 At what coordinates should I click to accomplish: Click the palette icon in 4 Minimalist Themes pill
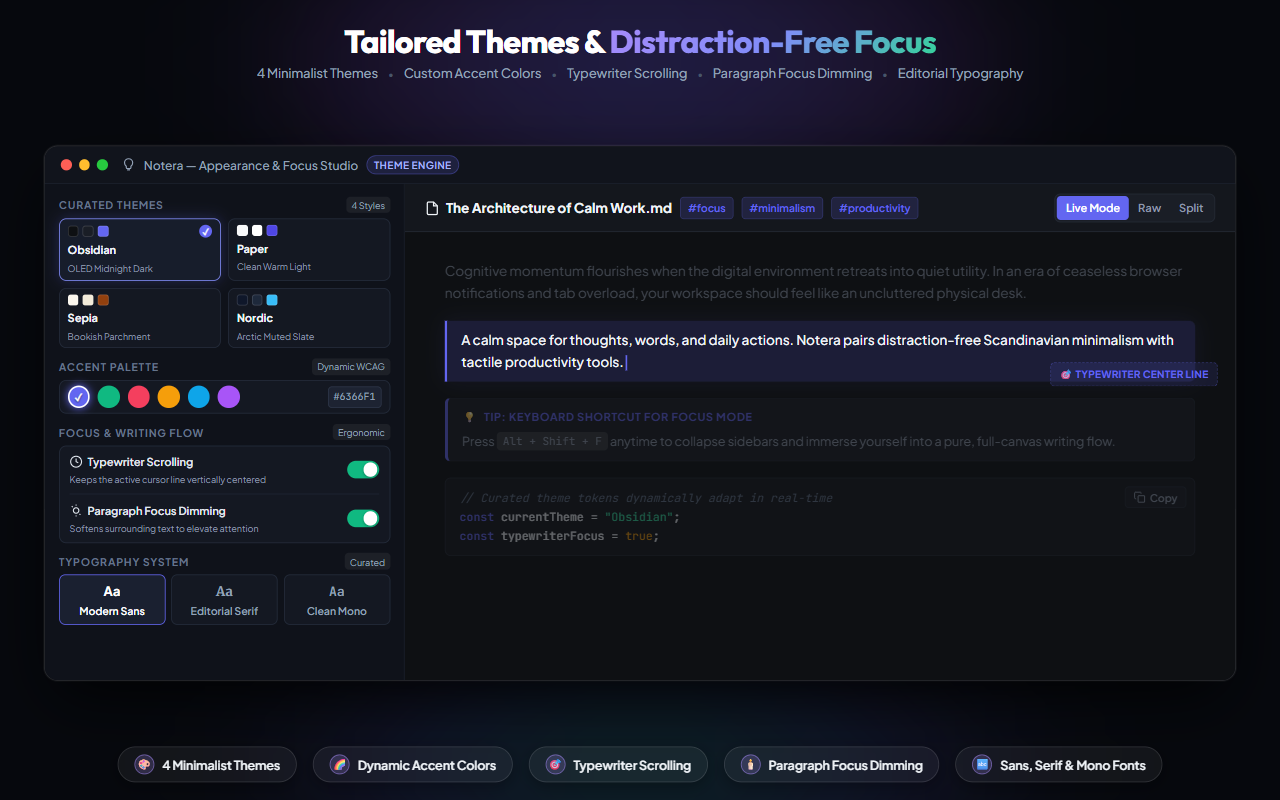[x=144, y=765]
